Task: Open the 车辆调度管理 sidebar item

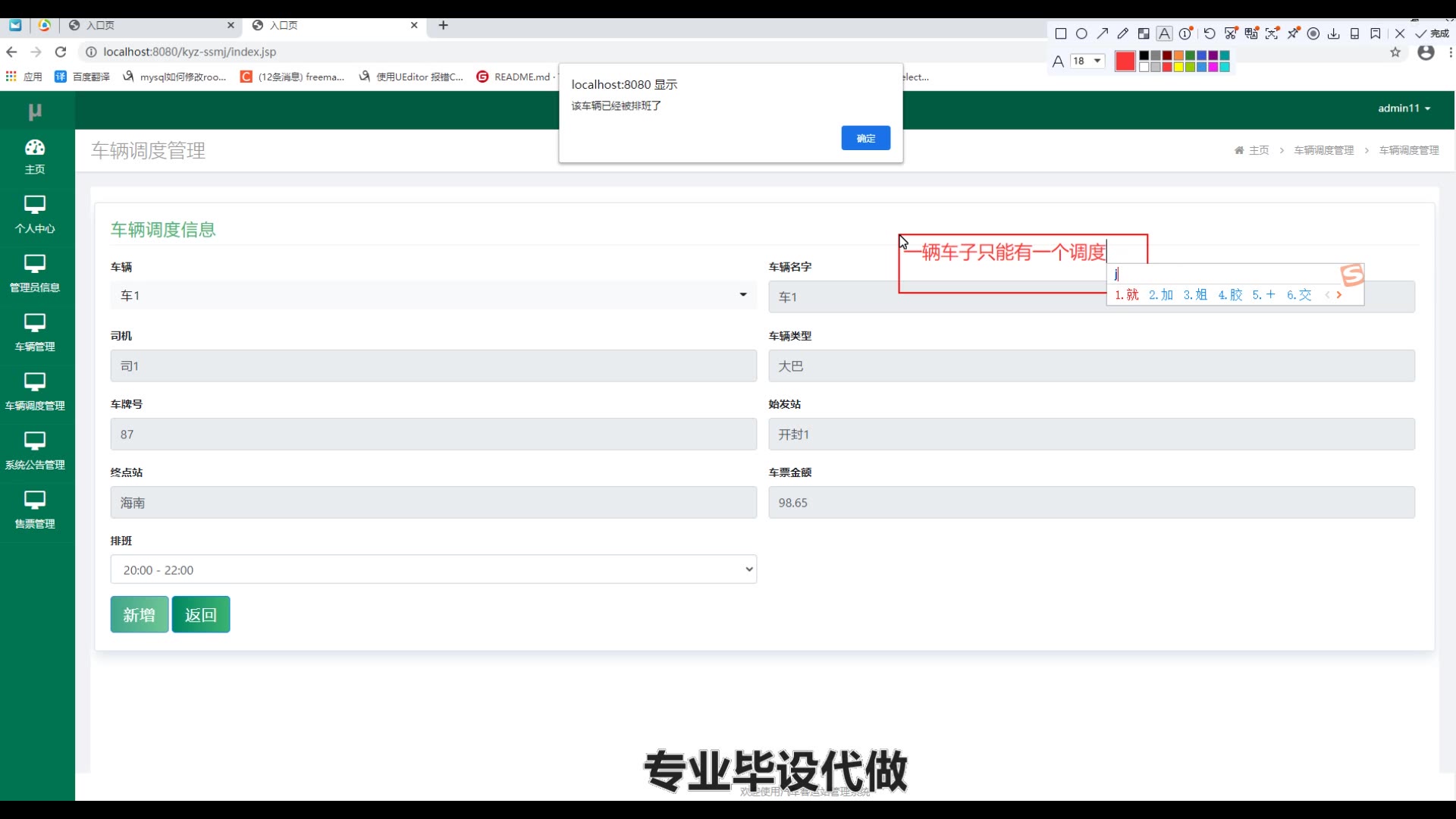Action: click(35, 391)
